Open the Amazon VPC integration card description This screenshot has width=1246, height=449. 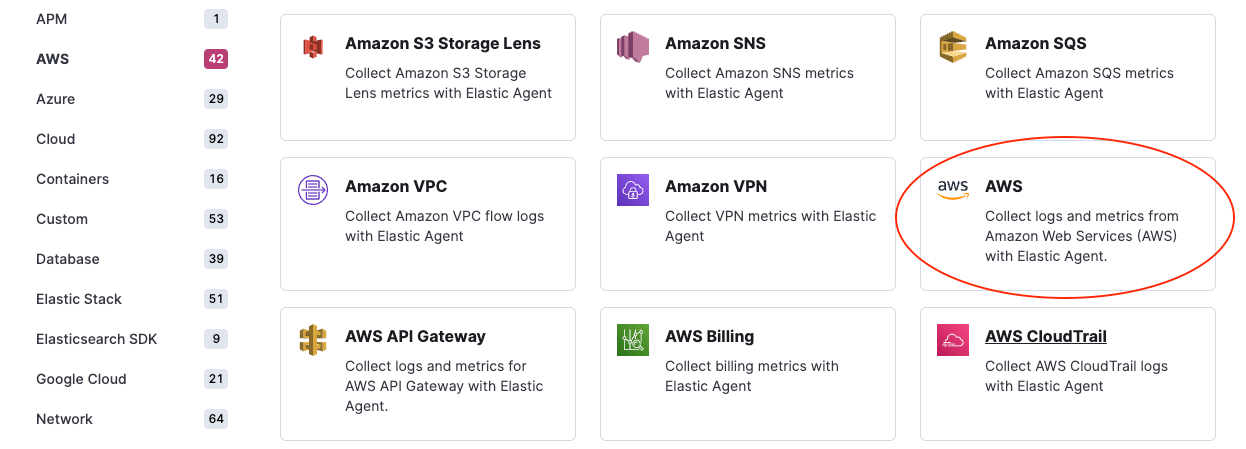(x=444, y=226)
